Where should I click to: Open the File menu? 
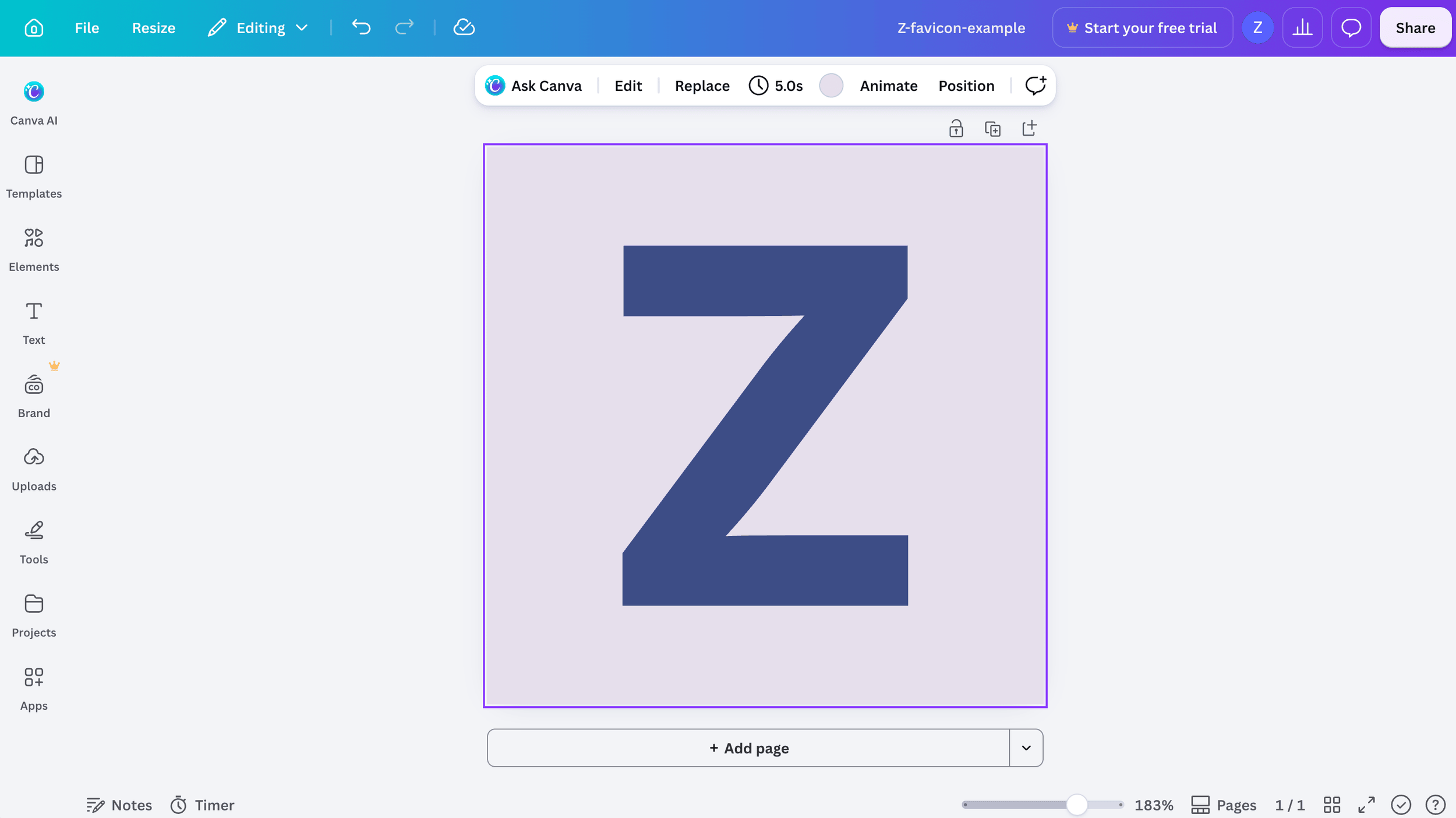click(87, 27)
